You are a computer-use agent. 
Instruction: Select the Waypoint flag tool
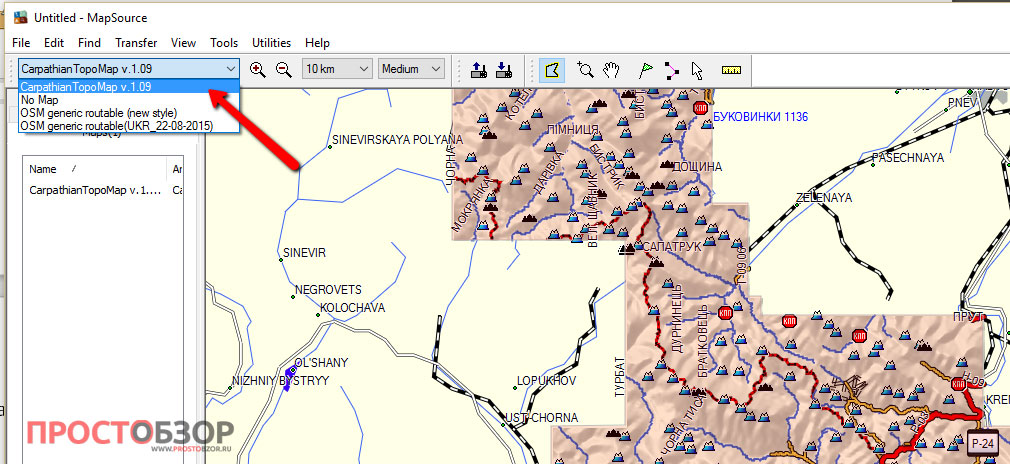coord(645,69)
